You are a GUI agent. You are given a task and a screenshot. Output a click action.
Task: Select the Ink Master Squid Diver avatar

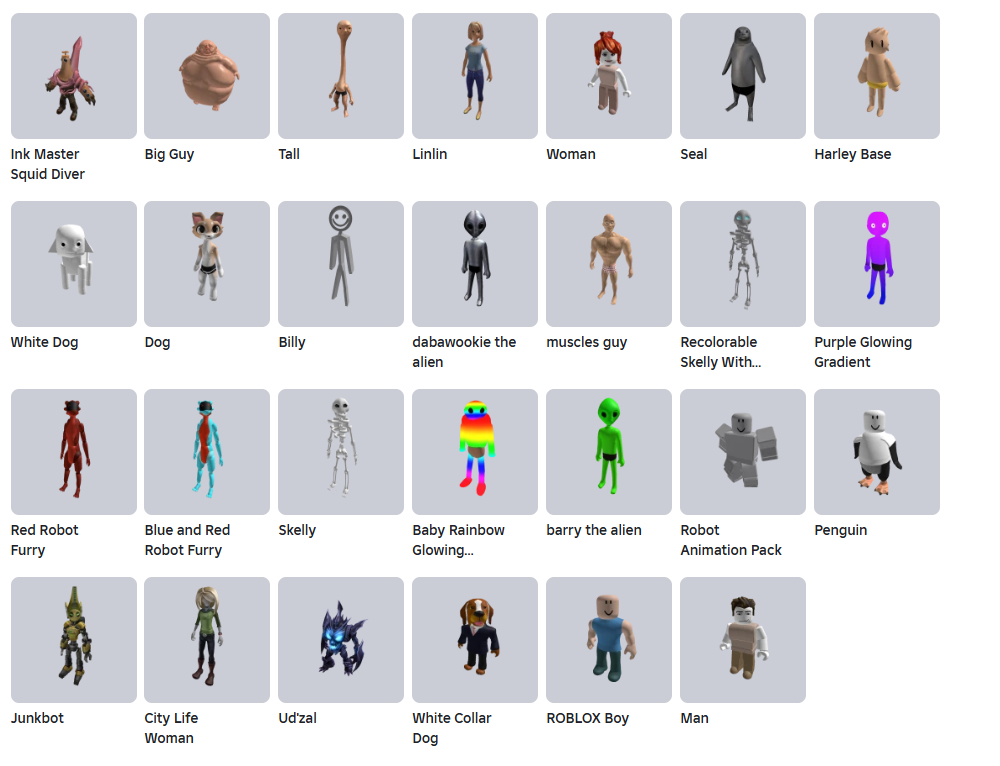pos(74,76)
